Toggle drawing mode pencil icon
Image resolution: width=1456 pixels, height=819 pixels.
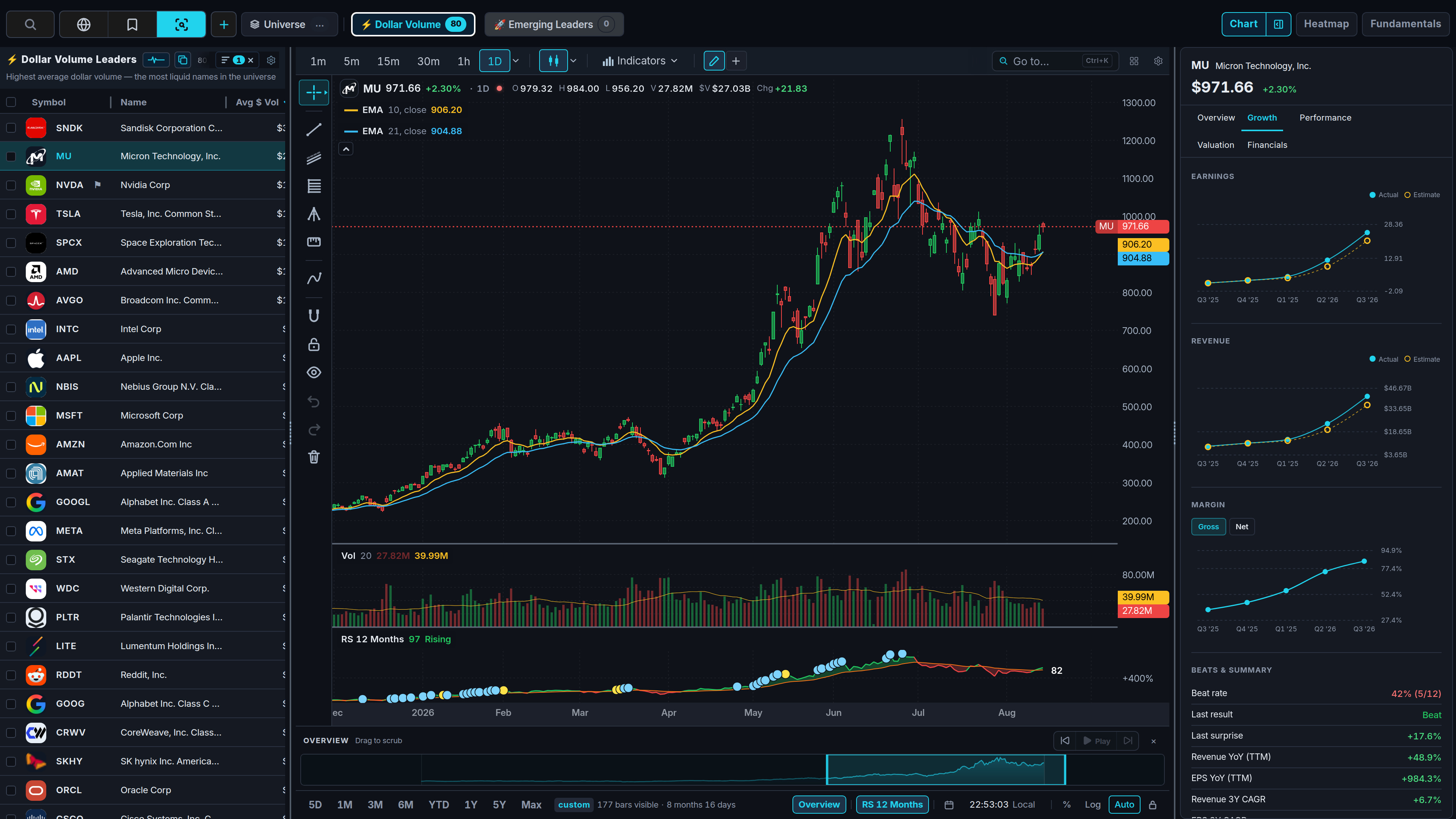[x=714, y=61]
